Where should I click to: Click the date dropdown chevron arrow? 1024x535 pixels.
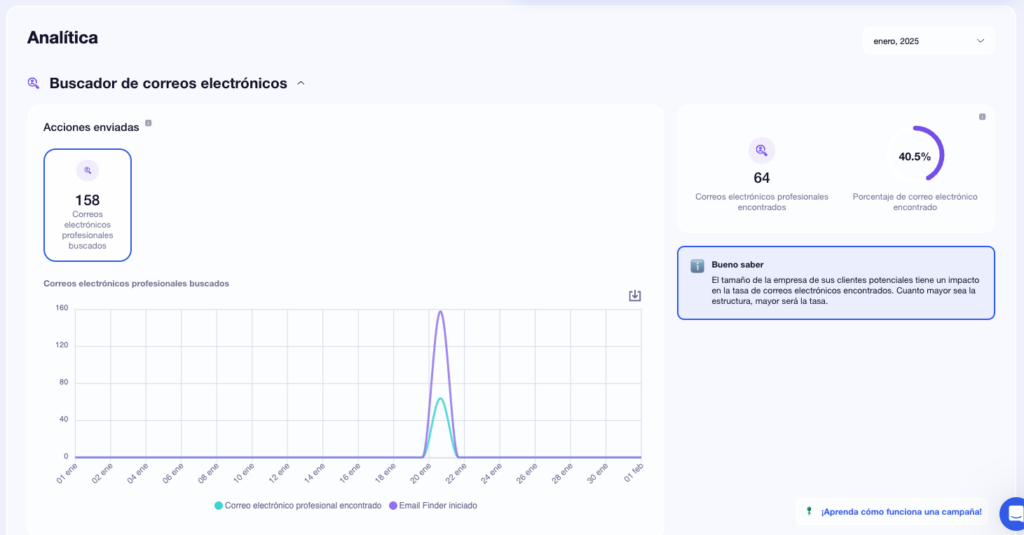point(980,41)
